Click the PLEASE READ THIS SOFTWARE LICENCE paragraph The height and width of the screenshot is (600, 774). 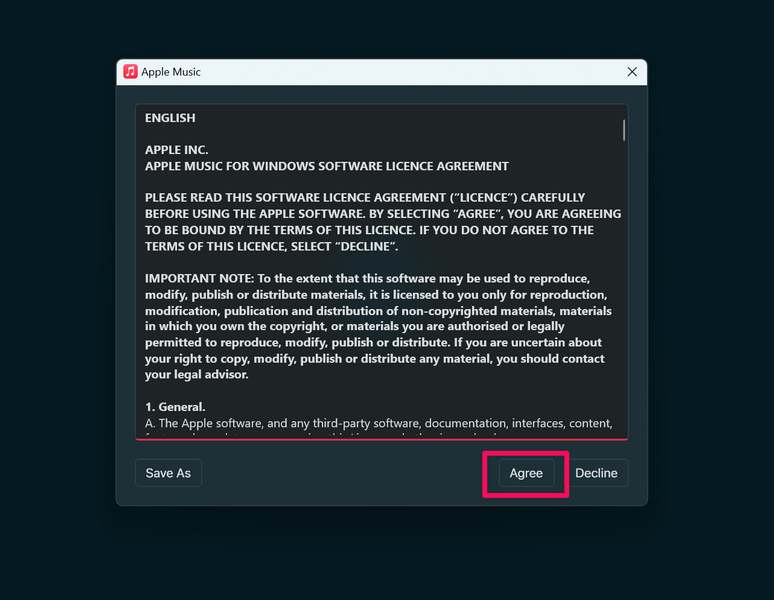[383, 222]
